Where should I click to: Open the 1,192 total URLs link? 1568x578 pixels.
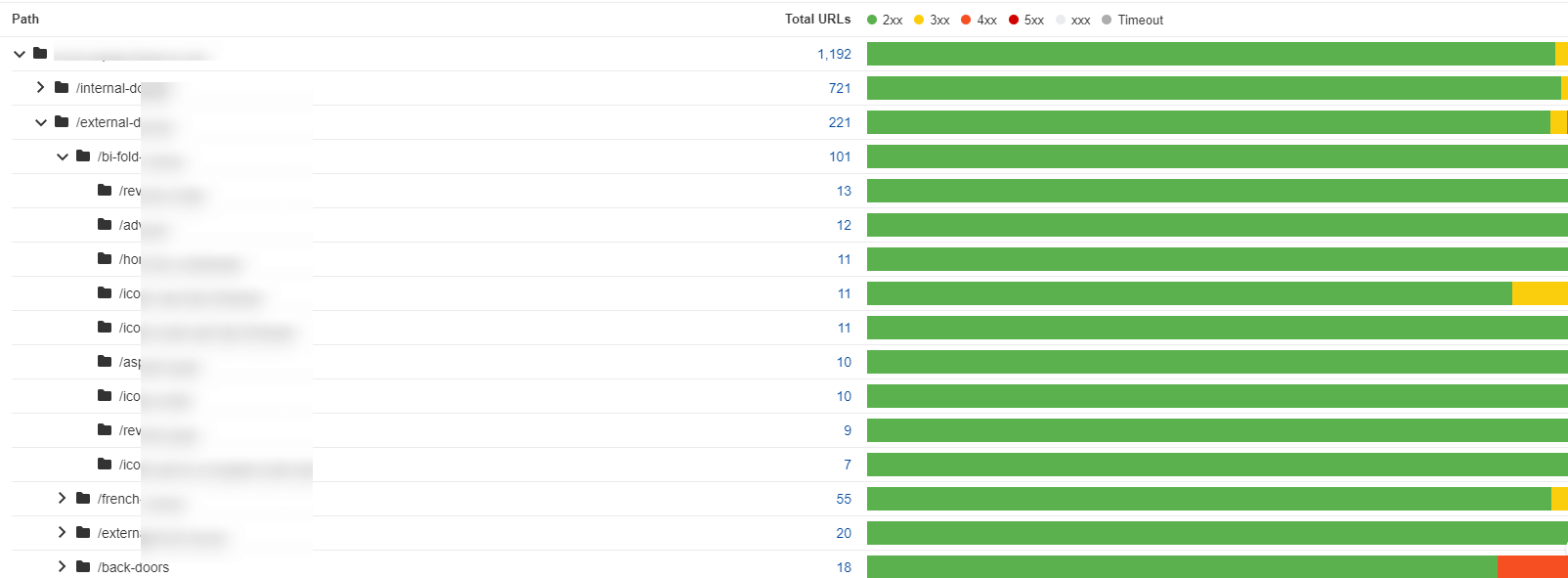[834, 54]
